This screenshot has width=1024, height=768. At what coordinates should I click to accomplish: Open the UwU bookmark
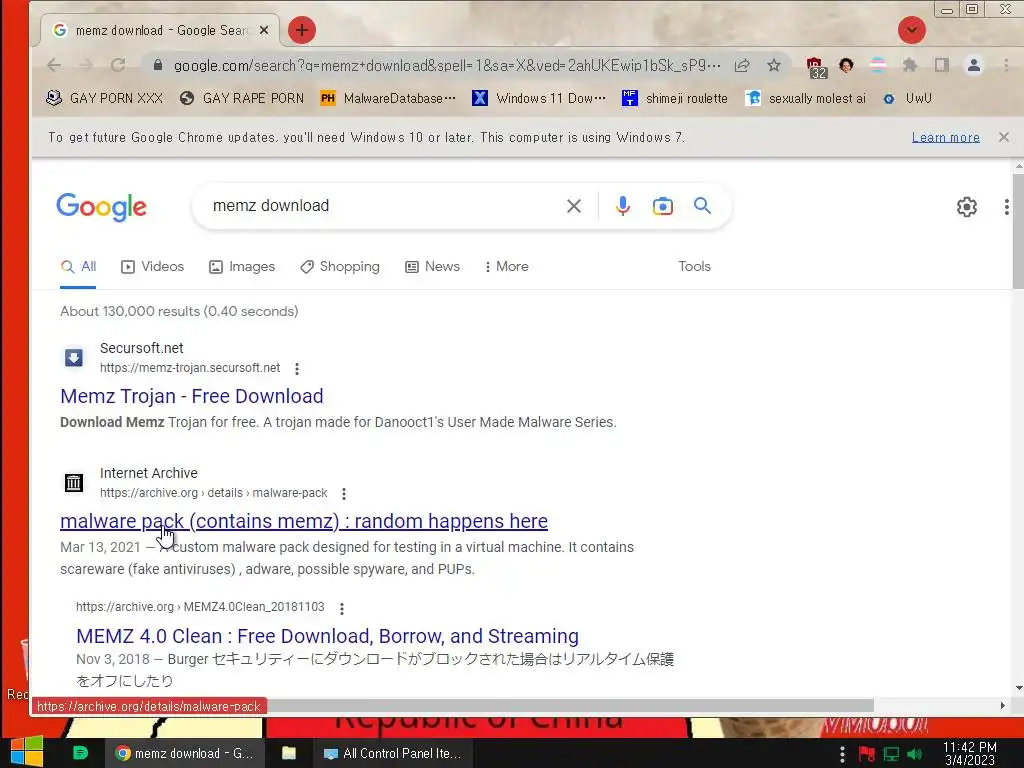coord(907,99)
